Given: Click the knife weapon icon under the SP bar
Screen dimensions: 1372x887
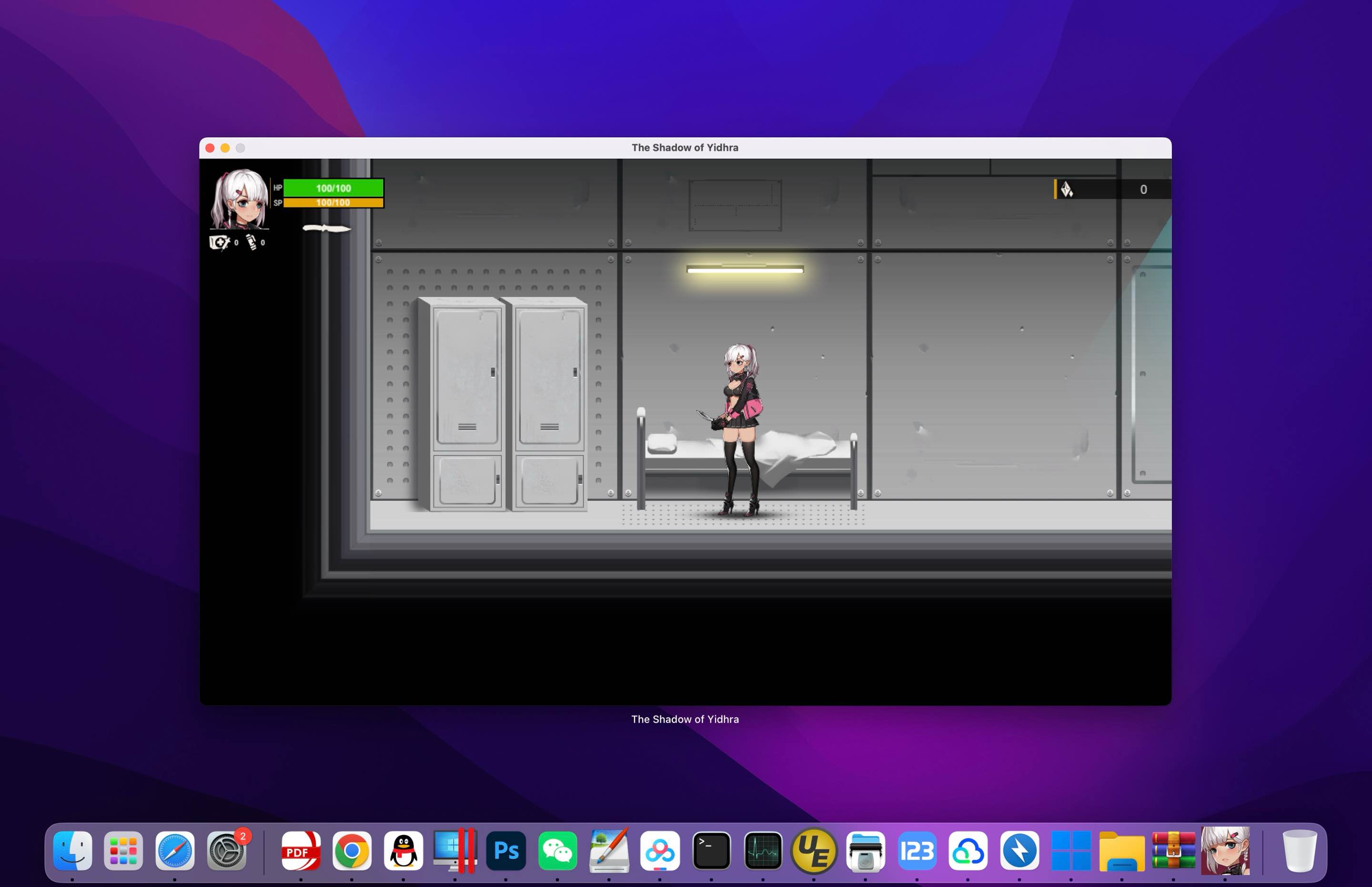Looking at the screenshot, I should pos(327,228).
